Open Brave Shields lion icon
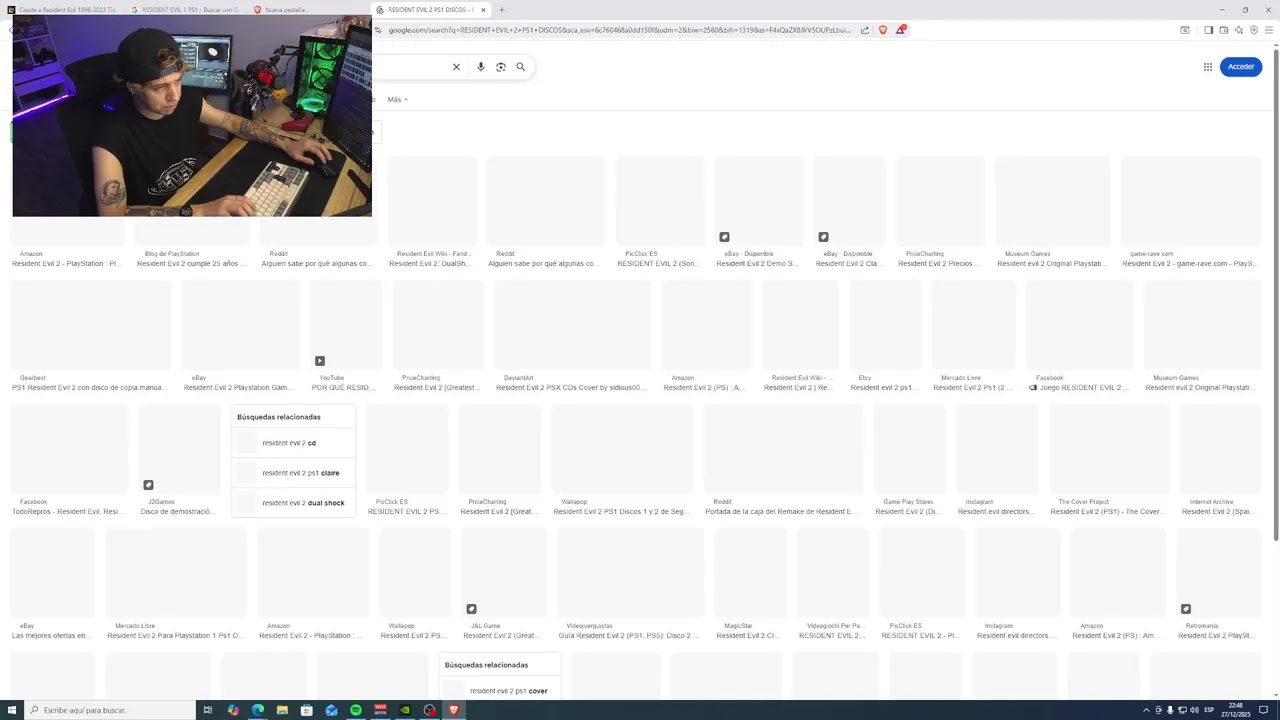1280x720 pixels. [x=883, y=30]
